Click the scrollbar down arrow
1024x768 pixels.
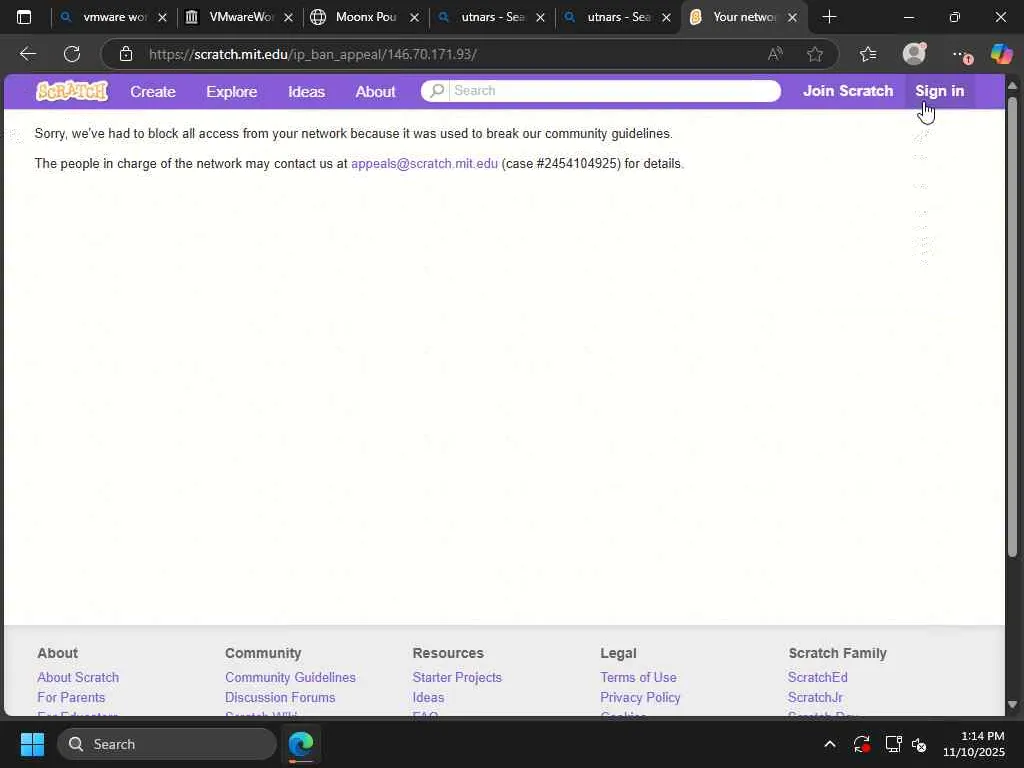[1012, 705]
